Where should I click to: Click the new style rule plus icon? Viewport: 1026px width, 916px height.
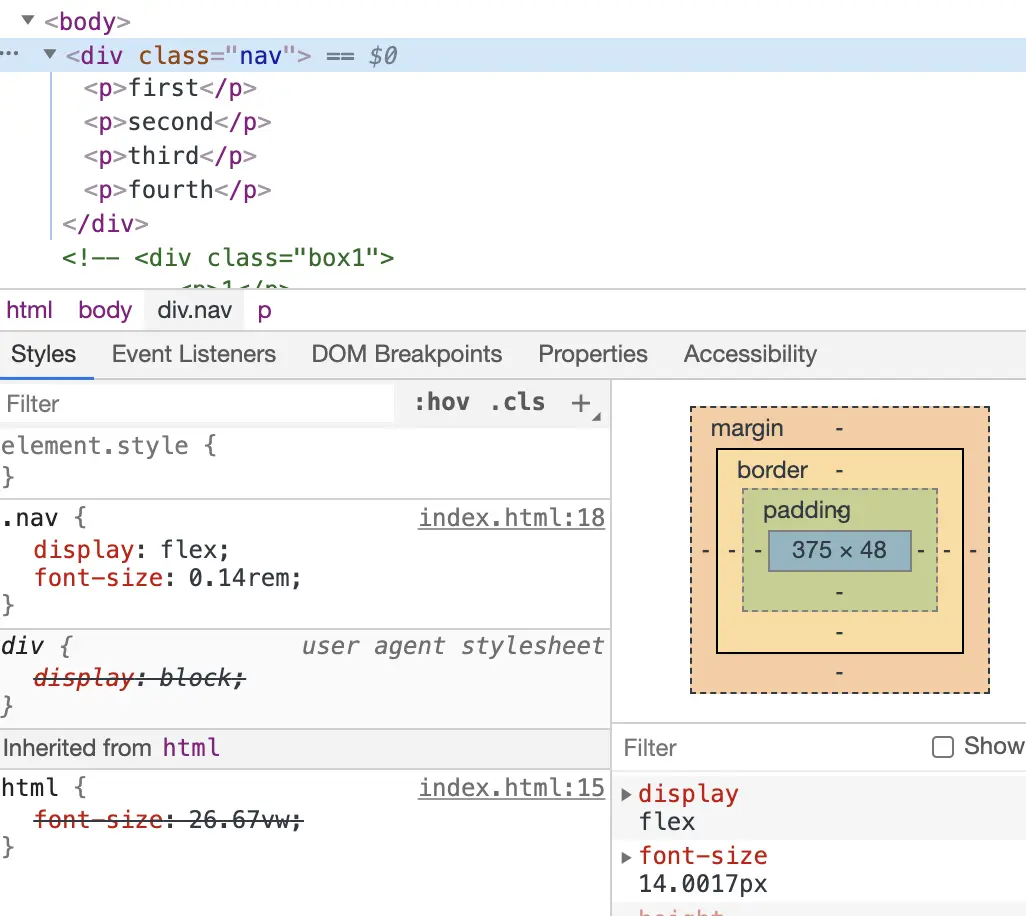581,403
